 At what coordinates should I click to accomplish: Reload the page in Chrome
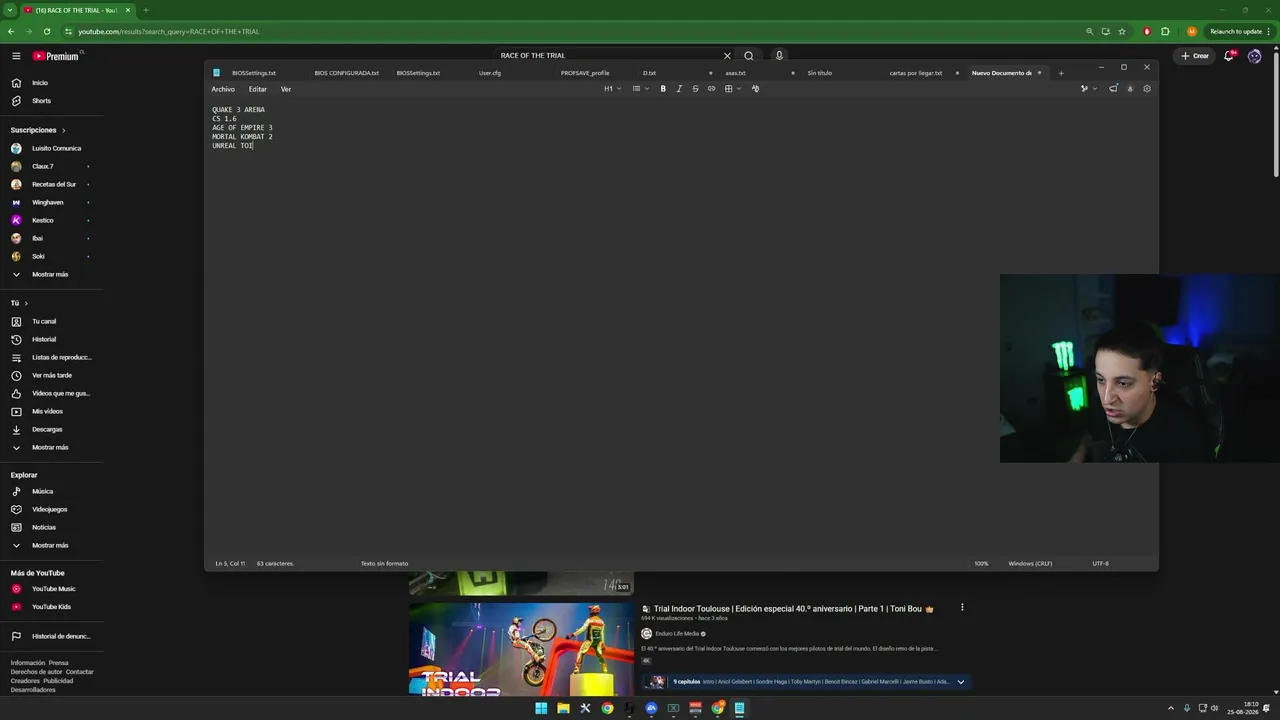pyautogui.click(x=47, y=31)
